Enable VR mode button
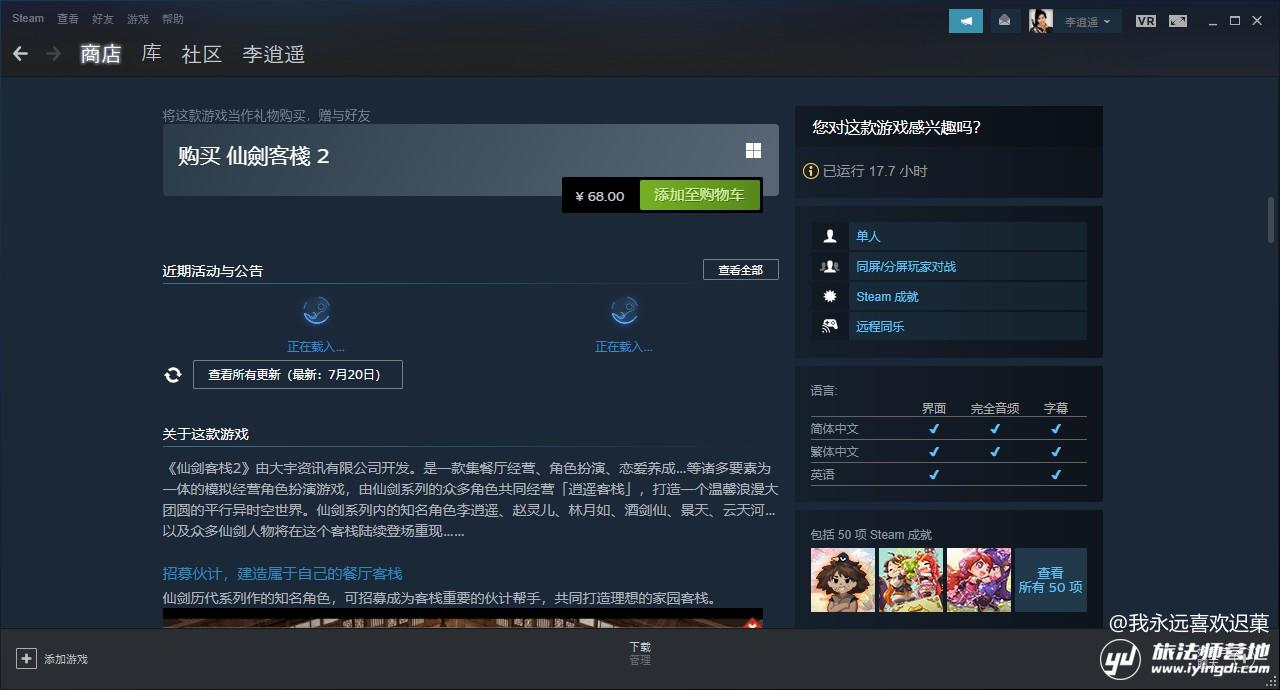This screenshot has height=690, width=1280. 1146,21
